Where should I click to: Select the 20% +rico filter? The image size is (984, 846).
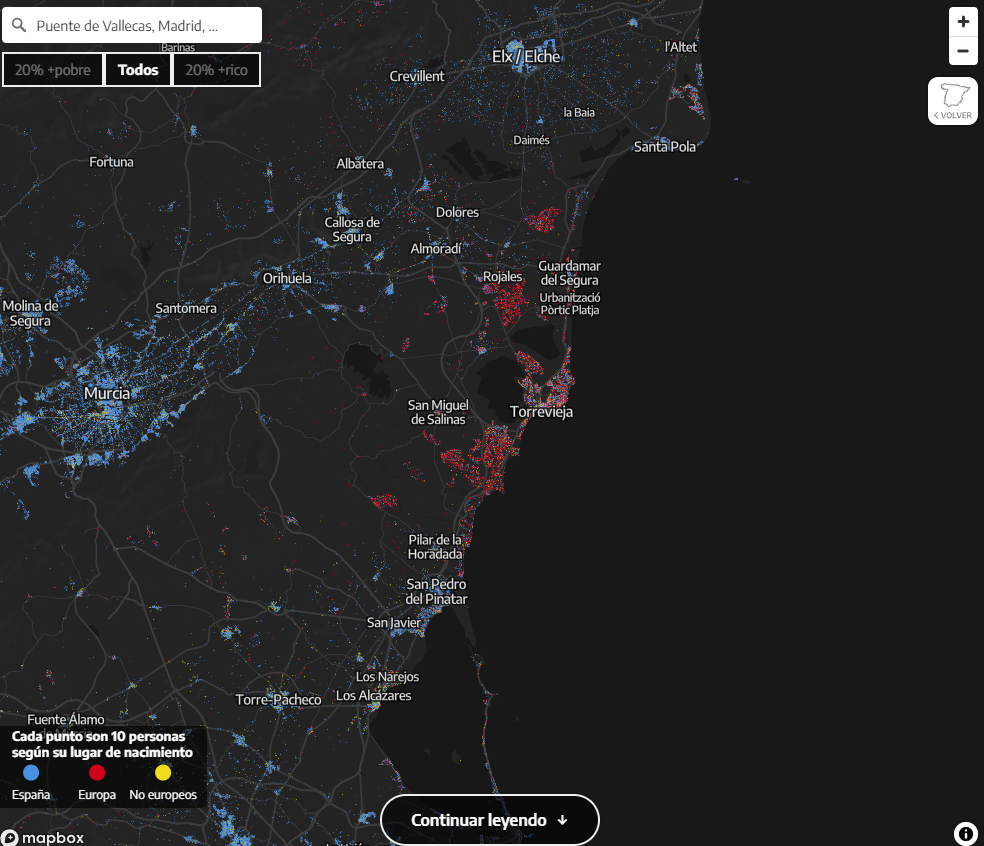click(217, 70)
